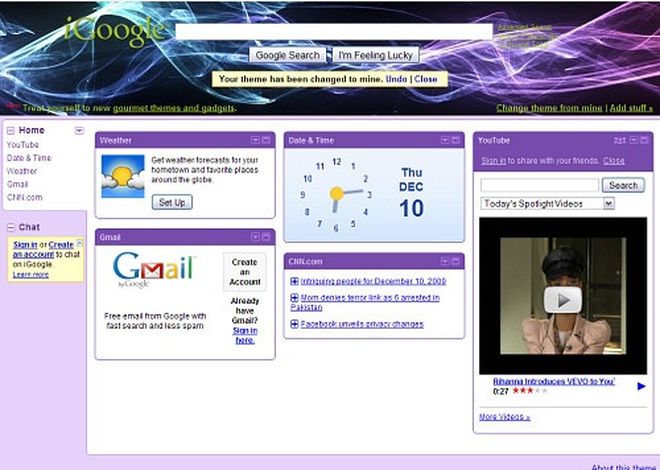
Task: Click the 'Thu DEC 10' date display
Action: pos(411,193)
